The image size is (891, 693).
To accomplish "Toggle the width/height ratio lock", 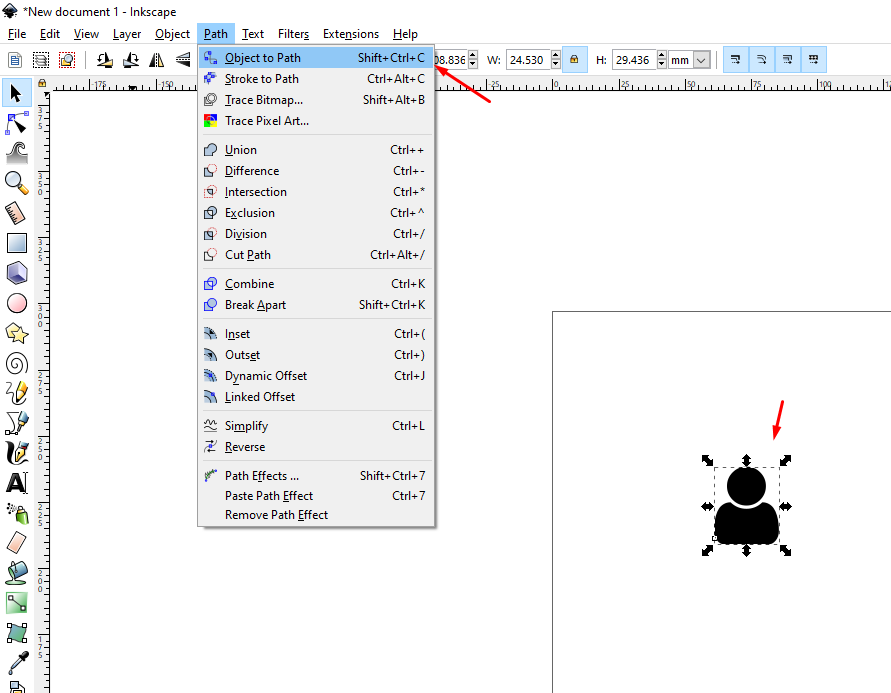I will (574, 60).
